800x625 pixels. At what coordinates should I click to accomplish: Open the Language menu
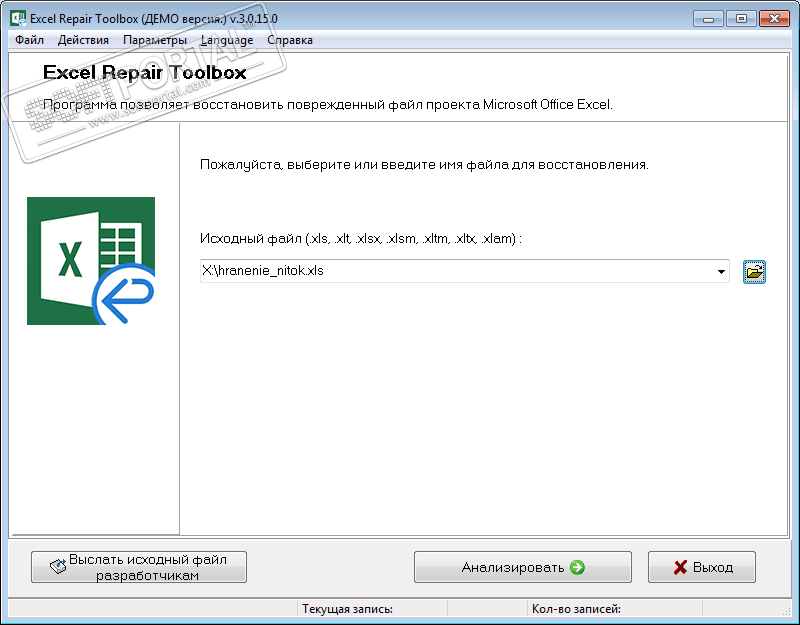pyautogui.click(x=227, y=40)
